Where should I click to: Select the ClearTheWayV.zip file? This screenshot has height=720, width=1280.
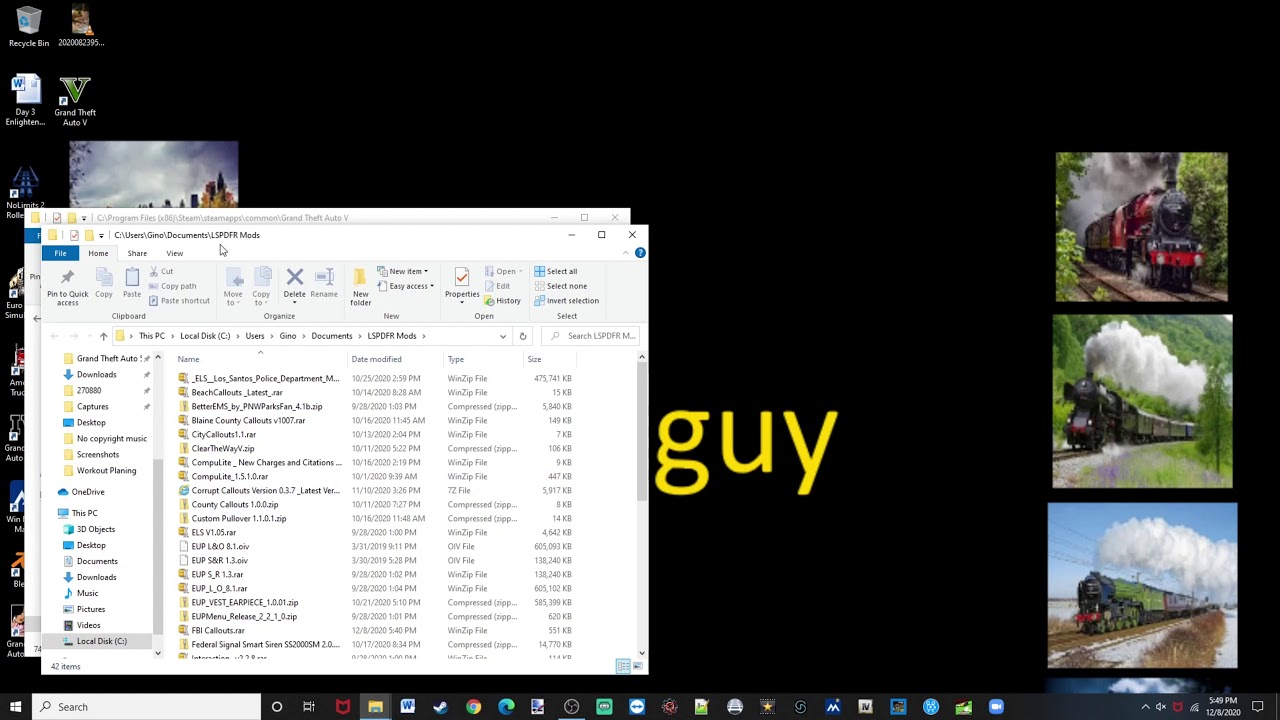[x=223, y=448]
